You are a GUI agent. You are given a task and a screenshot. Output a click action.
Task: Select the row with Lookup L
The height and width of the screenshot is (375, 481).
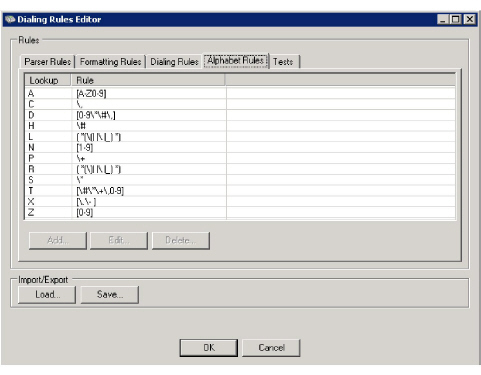click(240, 137)
